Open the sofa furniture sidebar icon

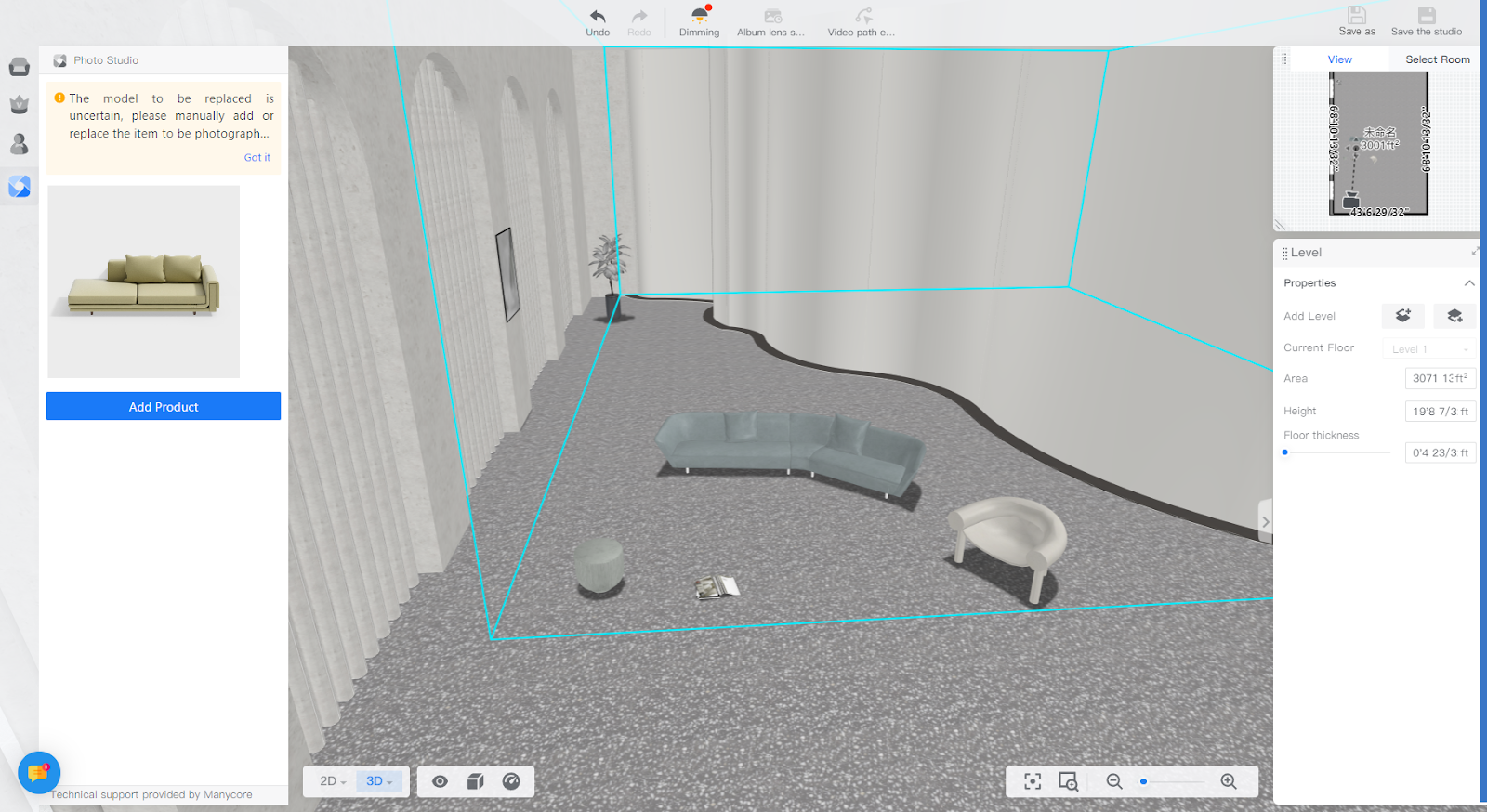click(20, 67)
